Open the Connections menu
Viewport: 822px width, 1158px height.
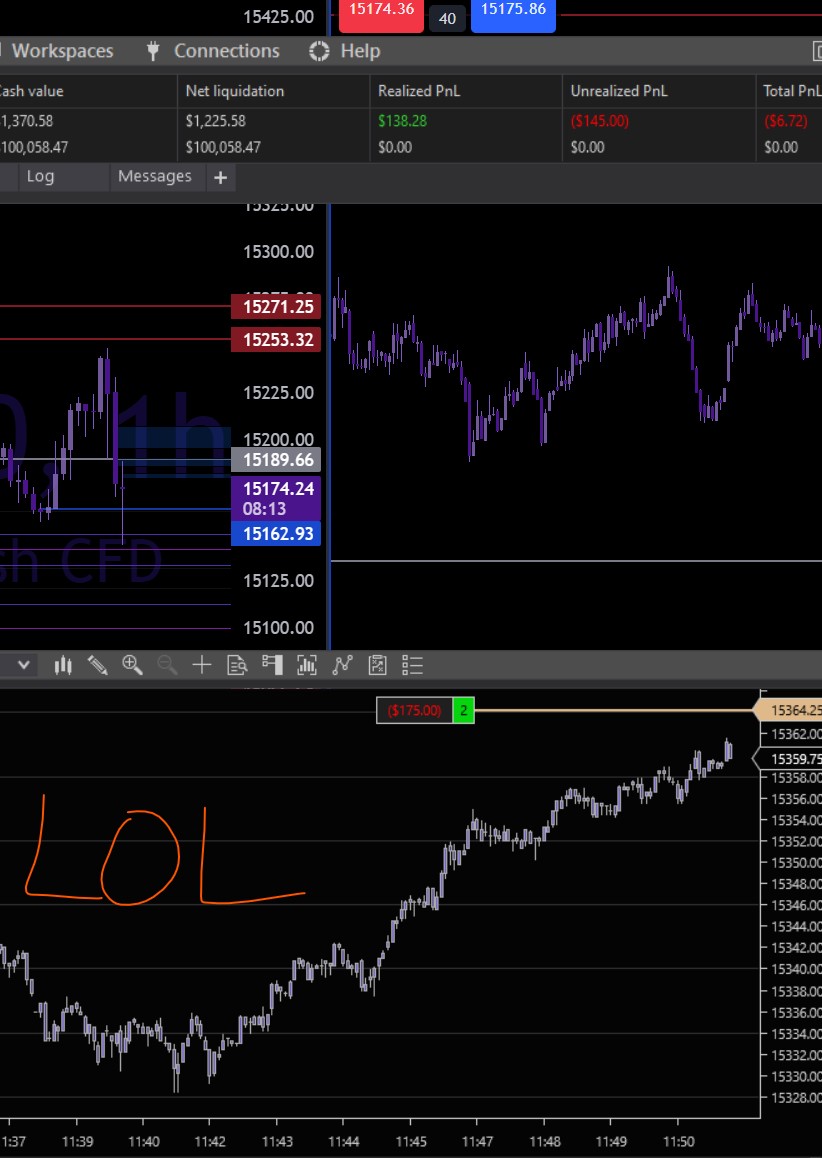227,51
